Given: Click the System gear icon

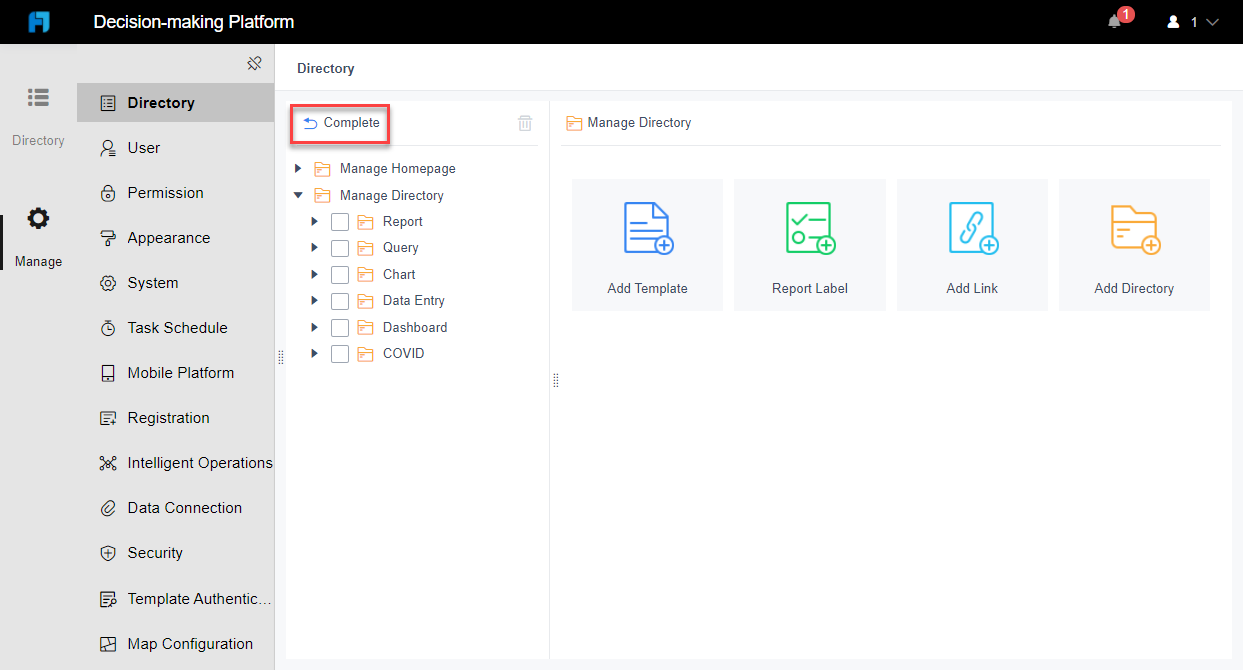Looking at the screenshot, I should [x=108, y=283].
